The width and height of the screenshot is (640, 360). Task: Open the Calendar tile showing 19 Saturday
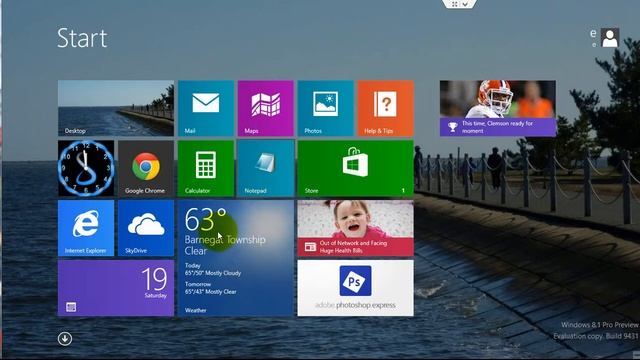click(116, 288)
